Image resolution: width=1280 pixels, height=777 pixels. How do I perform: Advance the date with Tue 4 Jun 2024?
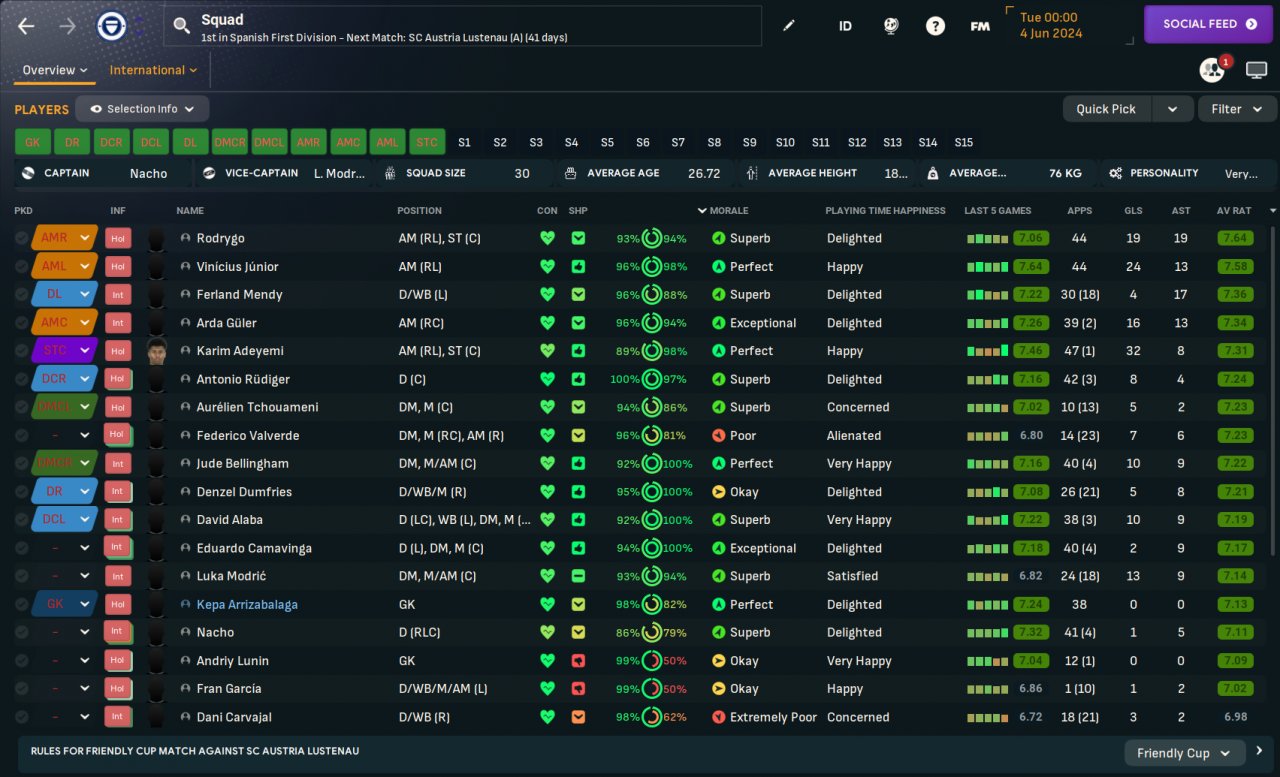(1069, 24)
